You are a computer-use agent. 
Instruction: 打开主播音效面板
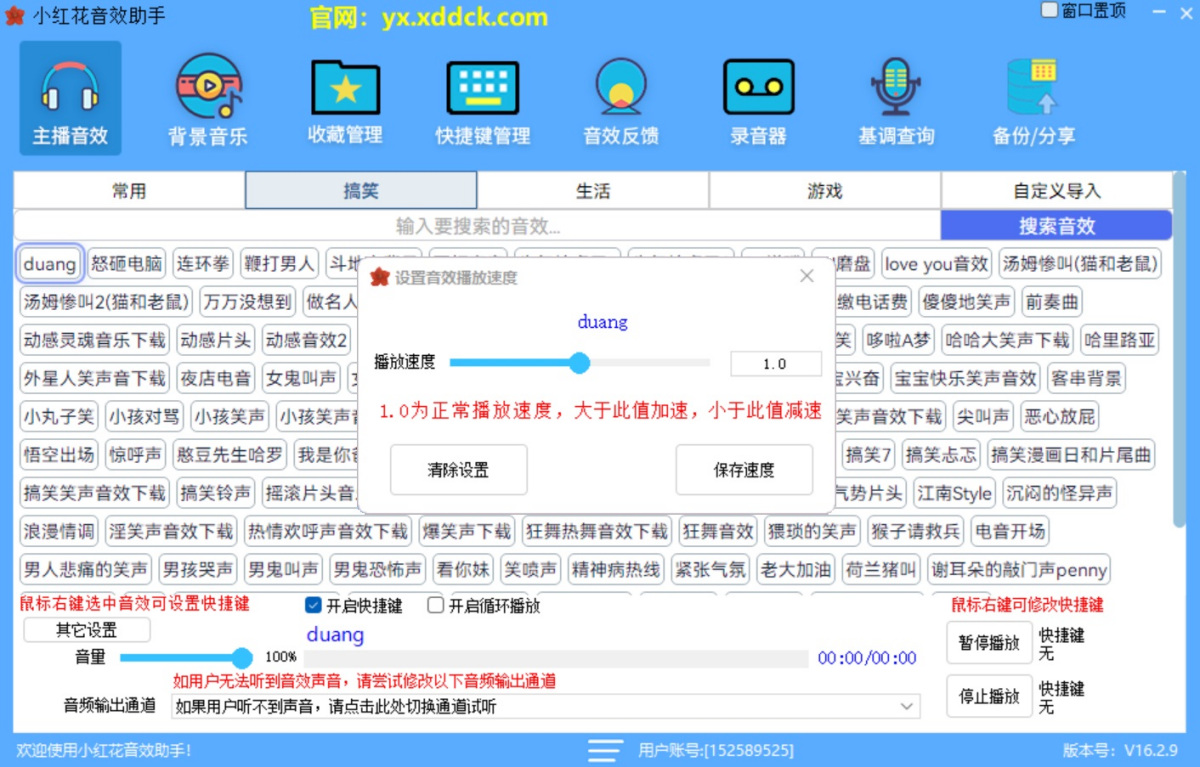68,97
